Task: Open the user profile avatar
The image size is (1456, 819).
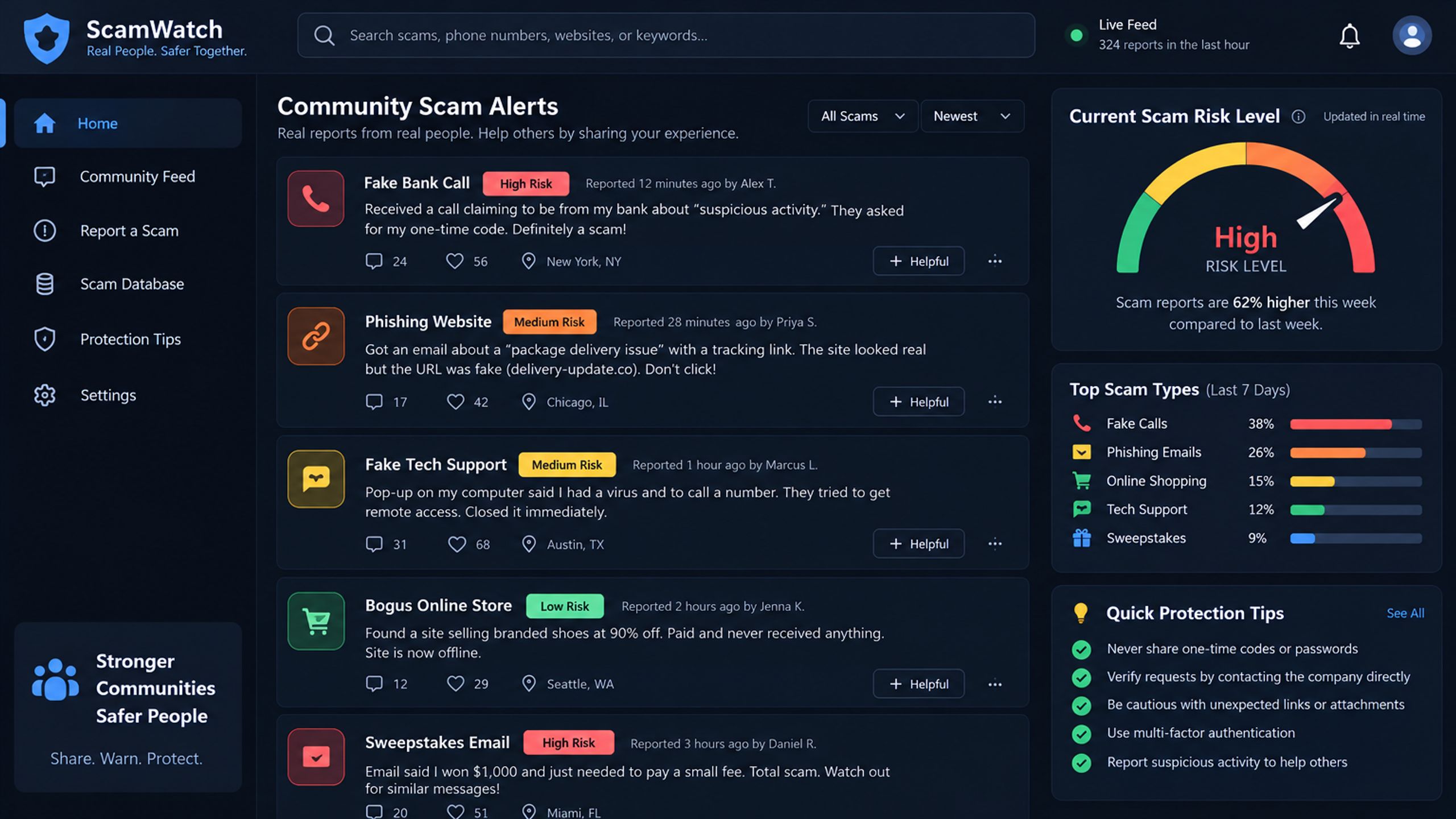Action: tap(1412, 35)
